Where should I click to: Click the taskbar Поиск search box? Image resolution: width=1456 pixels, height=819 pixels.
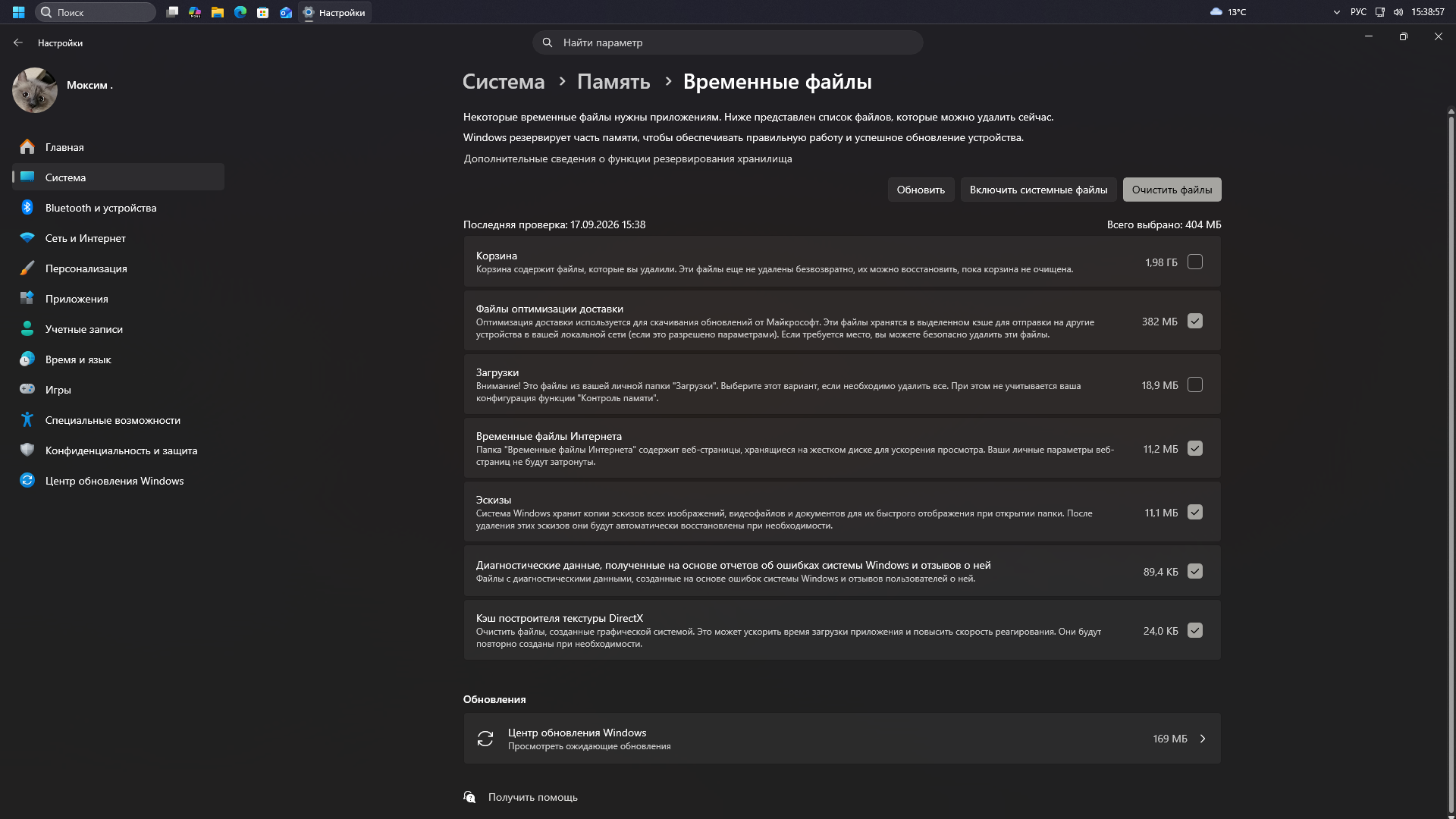coord(96,12)
